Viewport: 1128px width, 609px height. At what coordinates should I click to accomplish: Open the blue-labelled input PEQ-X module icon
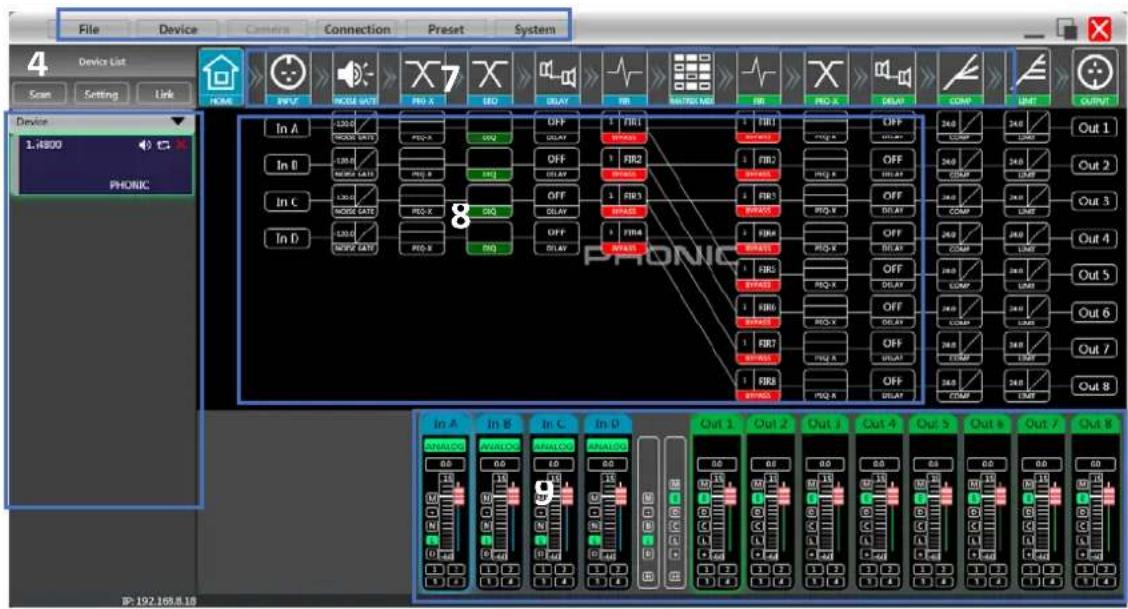pos(422,78)
